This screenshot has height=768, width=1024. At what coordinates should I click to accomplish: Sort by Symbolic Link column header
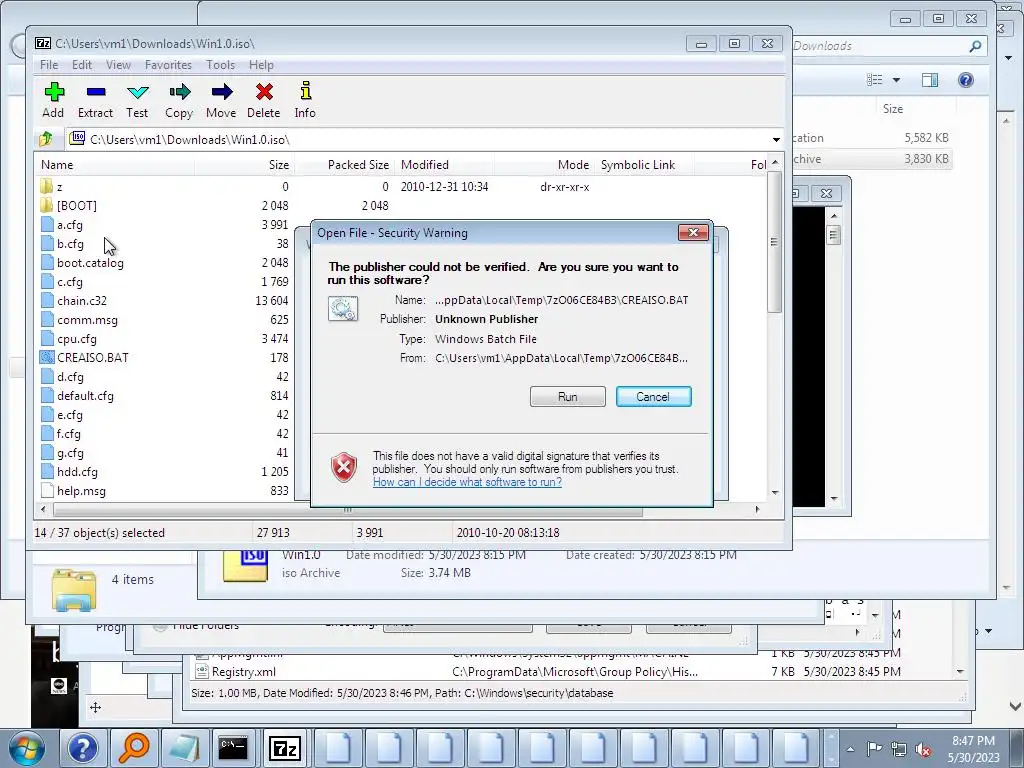[645, 165]
